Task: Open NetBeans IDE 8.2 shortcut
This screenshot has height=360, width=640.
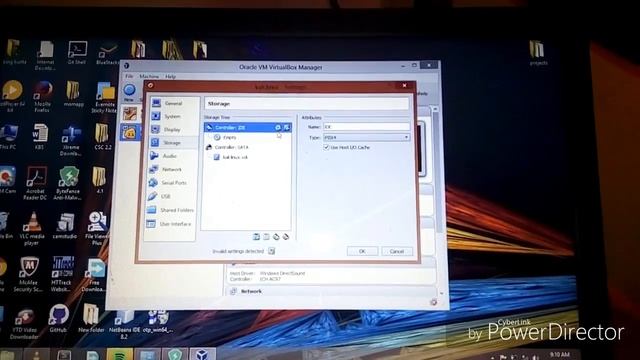Action: click(x=124, y=324)
